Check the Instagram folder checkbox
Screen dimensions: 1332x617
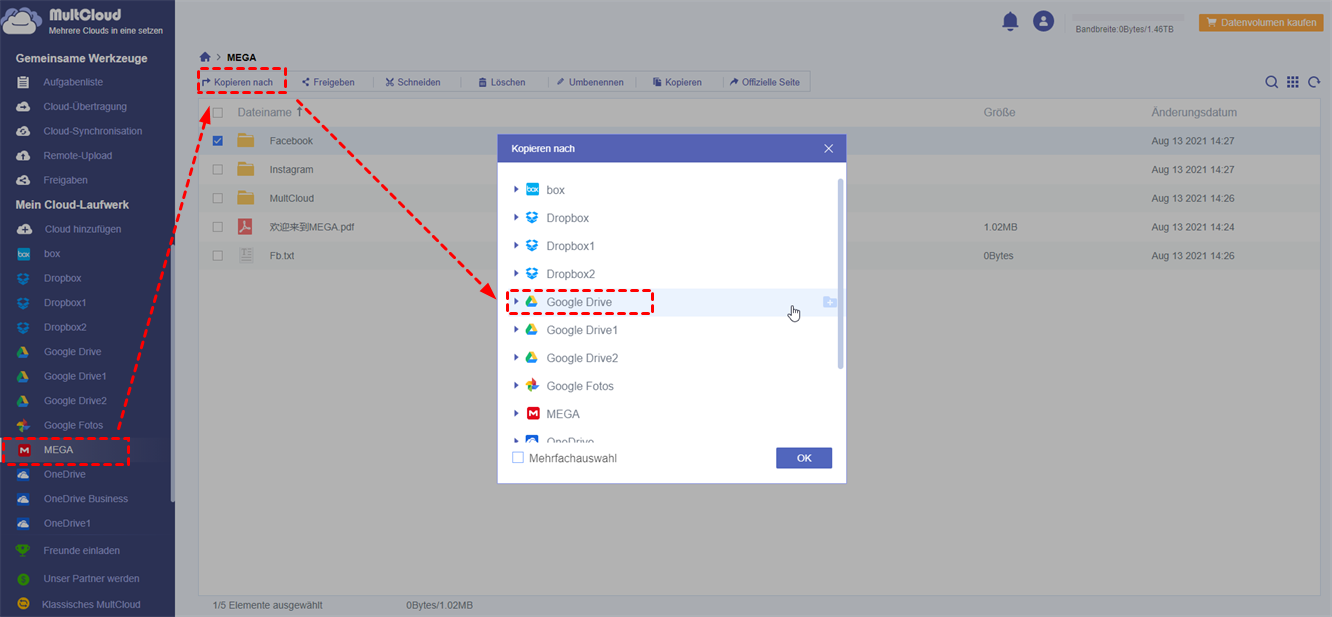217,170
